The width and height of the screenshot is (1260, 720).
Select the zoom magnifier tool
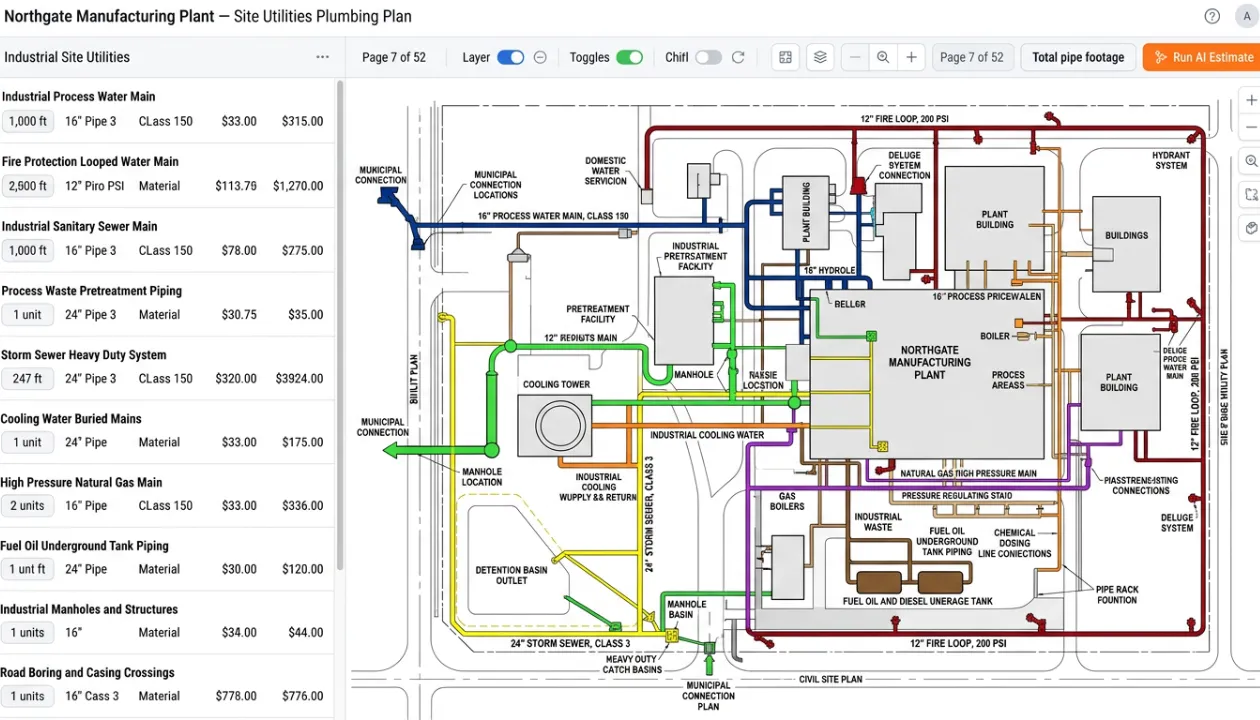(883, 57)
